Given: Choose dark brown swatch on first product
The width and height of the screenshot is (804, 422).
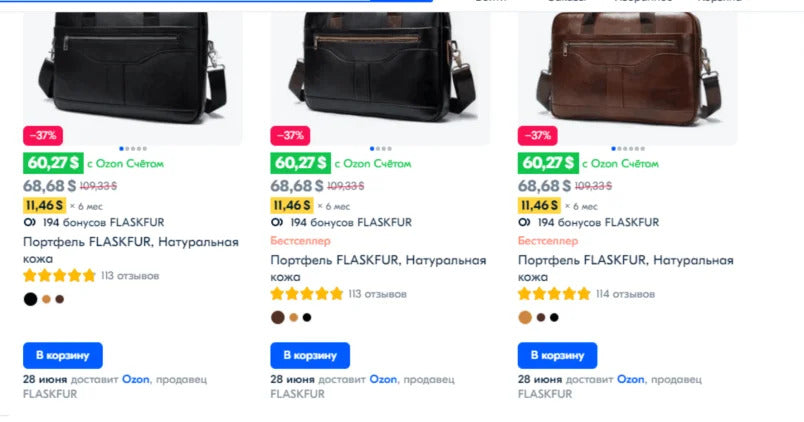Looking at the screenshot, I should [59, 299].
